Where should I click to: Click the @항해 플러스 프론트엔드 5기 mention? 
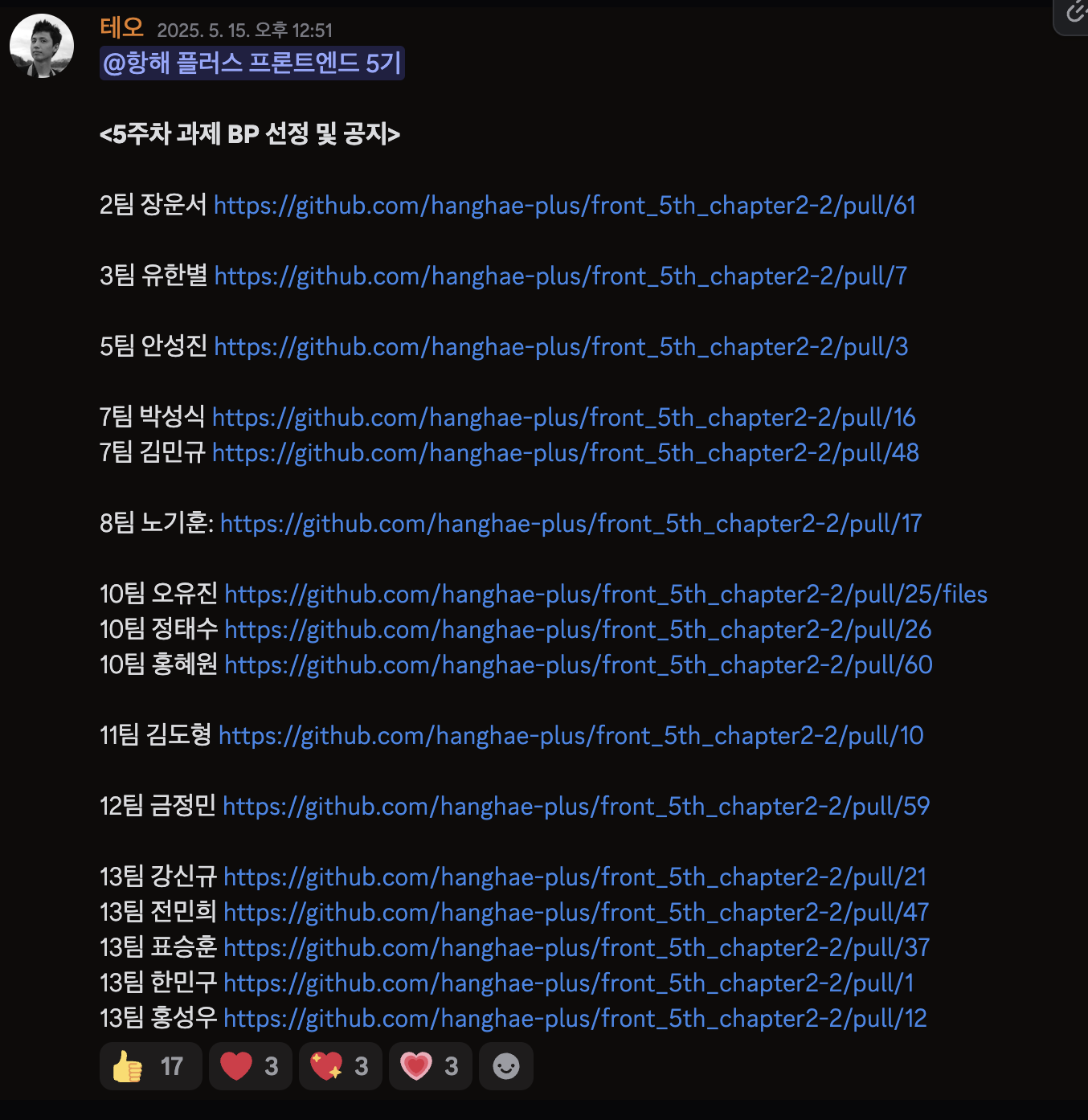tap(252, 63)
